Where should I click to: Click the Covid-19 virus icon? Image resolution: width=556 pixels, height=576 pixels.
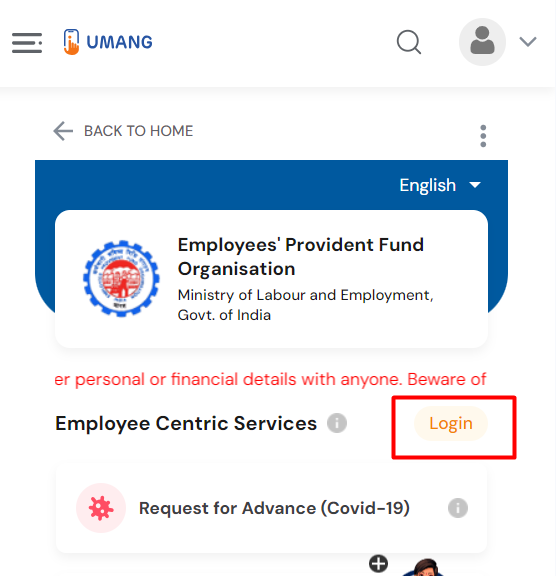(x=101, y=508)
